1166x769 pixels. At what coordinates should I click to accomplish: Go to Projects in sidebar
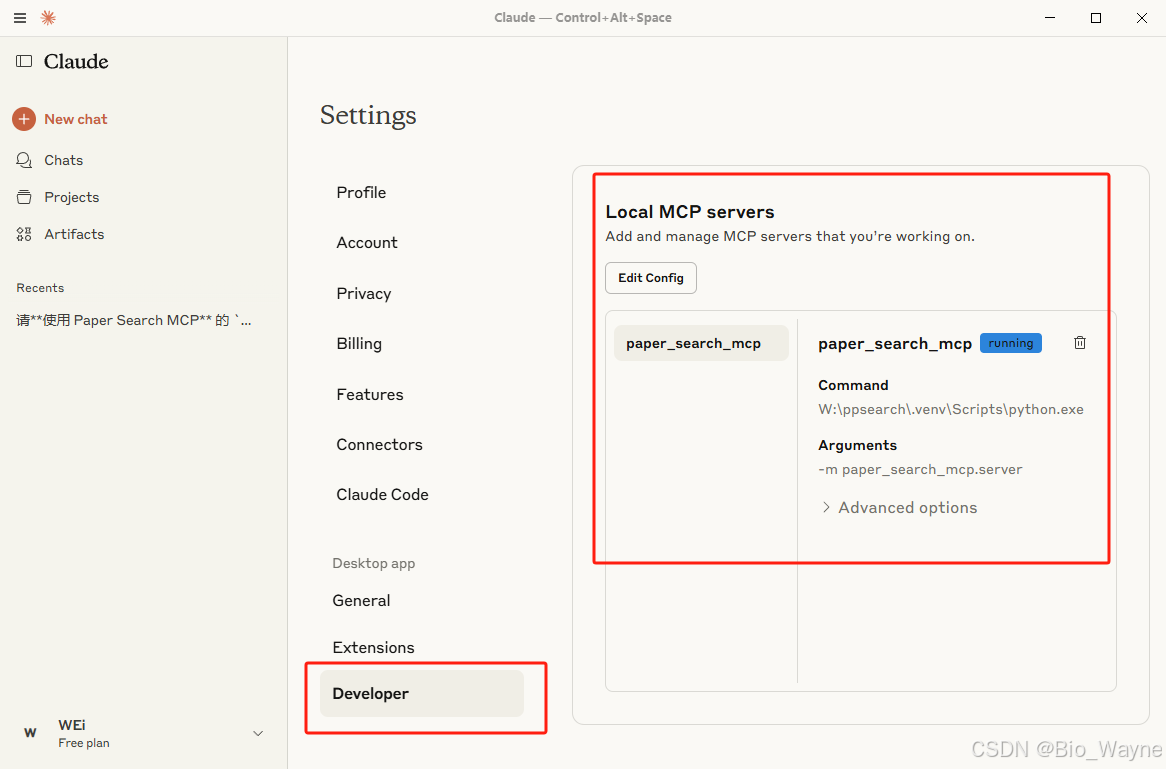(x=71, y=197)
